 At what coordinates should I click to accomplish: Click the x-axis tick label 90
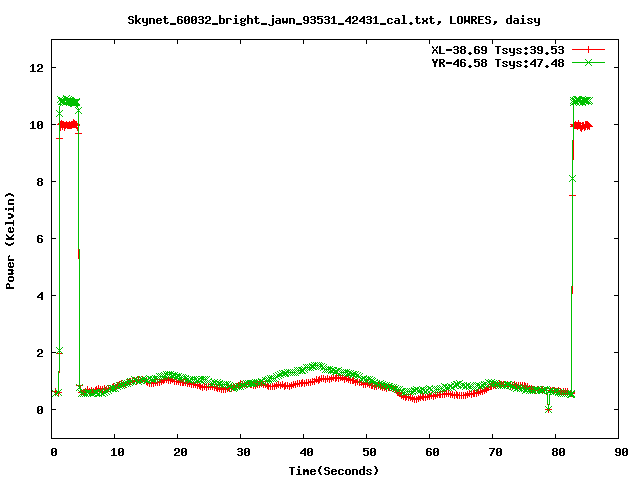click(x=621, y=452)
